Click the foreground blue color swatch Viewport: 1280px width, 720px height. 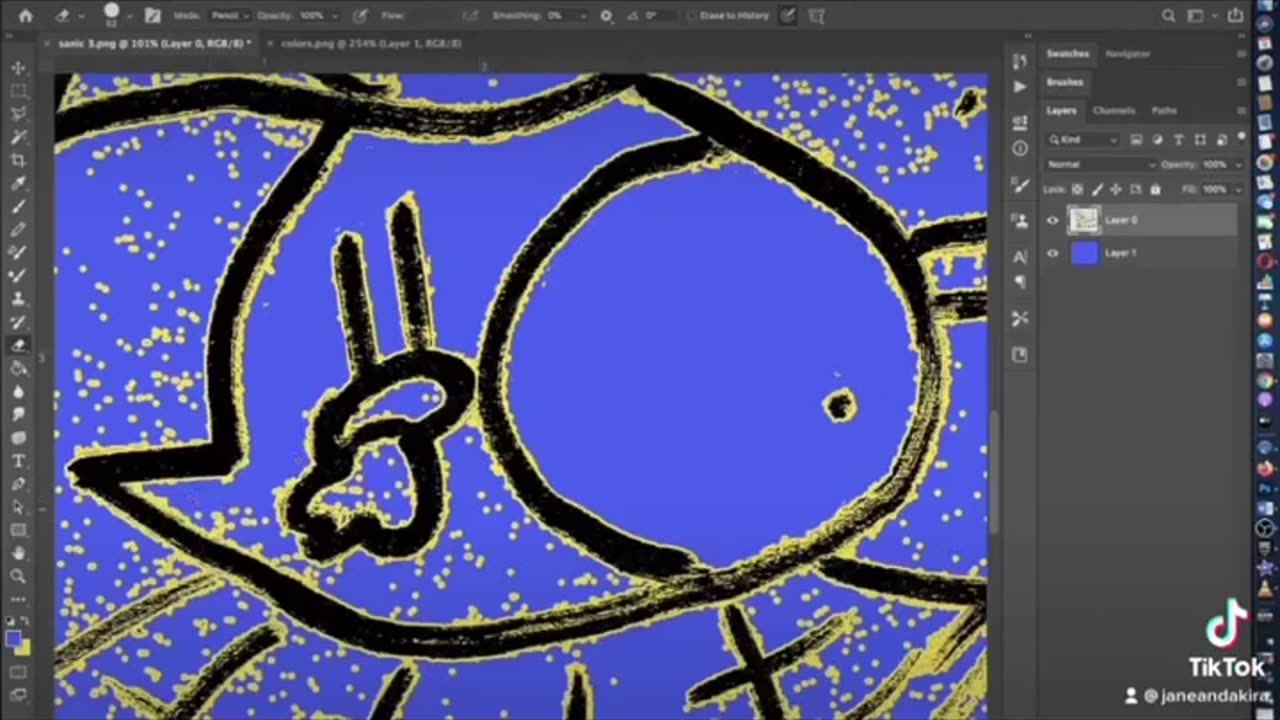tap(12, 639)
